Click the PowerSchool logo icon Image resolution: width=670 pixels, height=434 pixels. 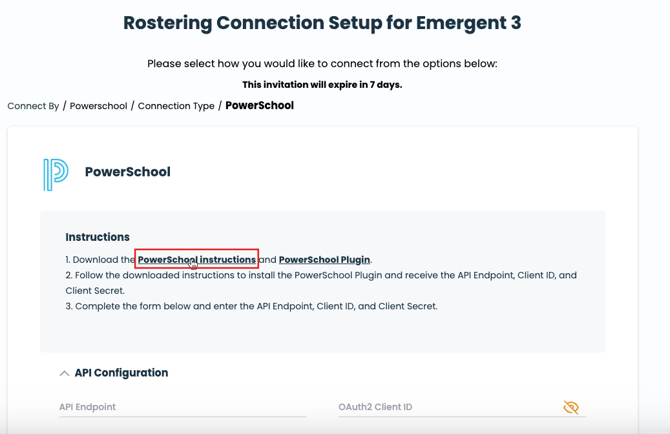pos(55,173)
